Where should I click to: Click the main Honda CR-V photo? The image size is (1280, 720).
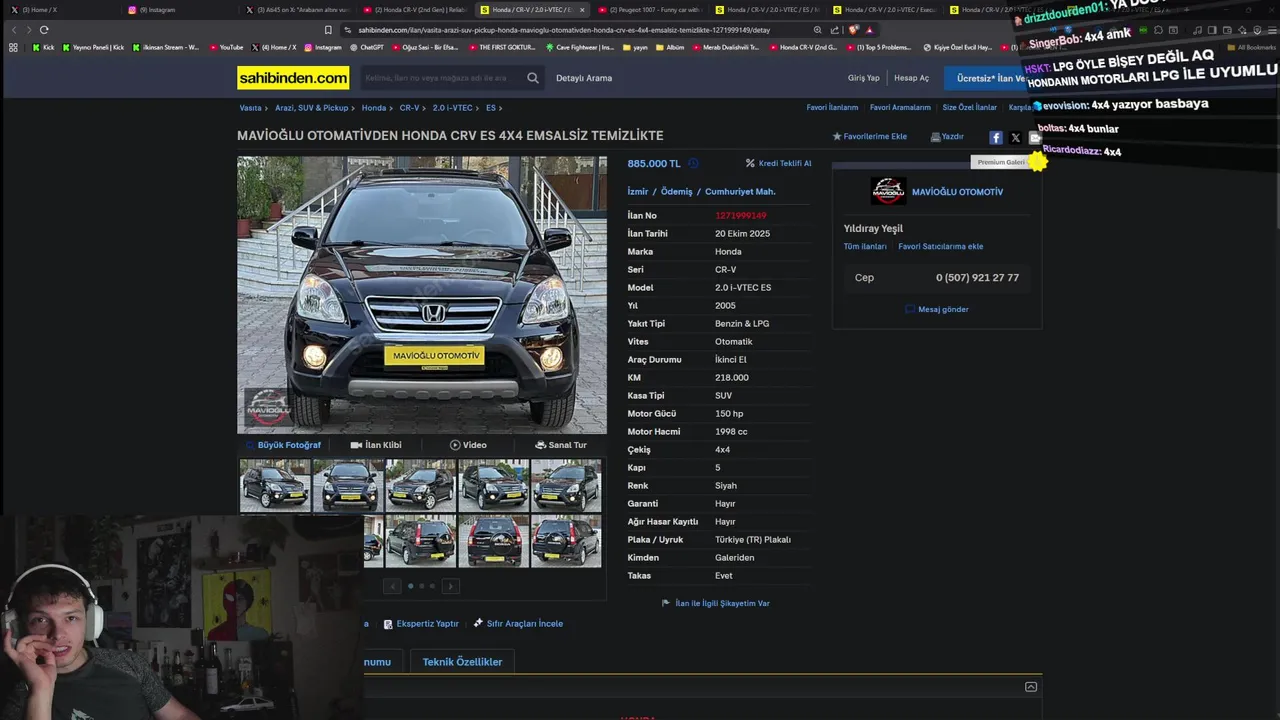422,295
